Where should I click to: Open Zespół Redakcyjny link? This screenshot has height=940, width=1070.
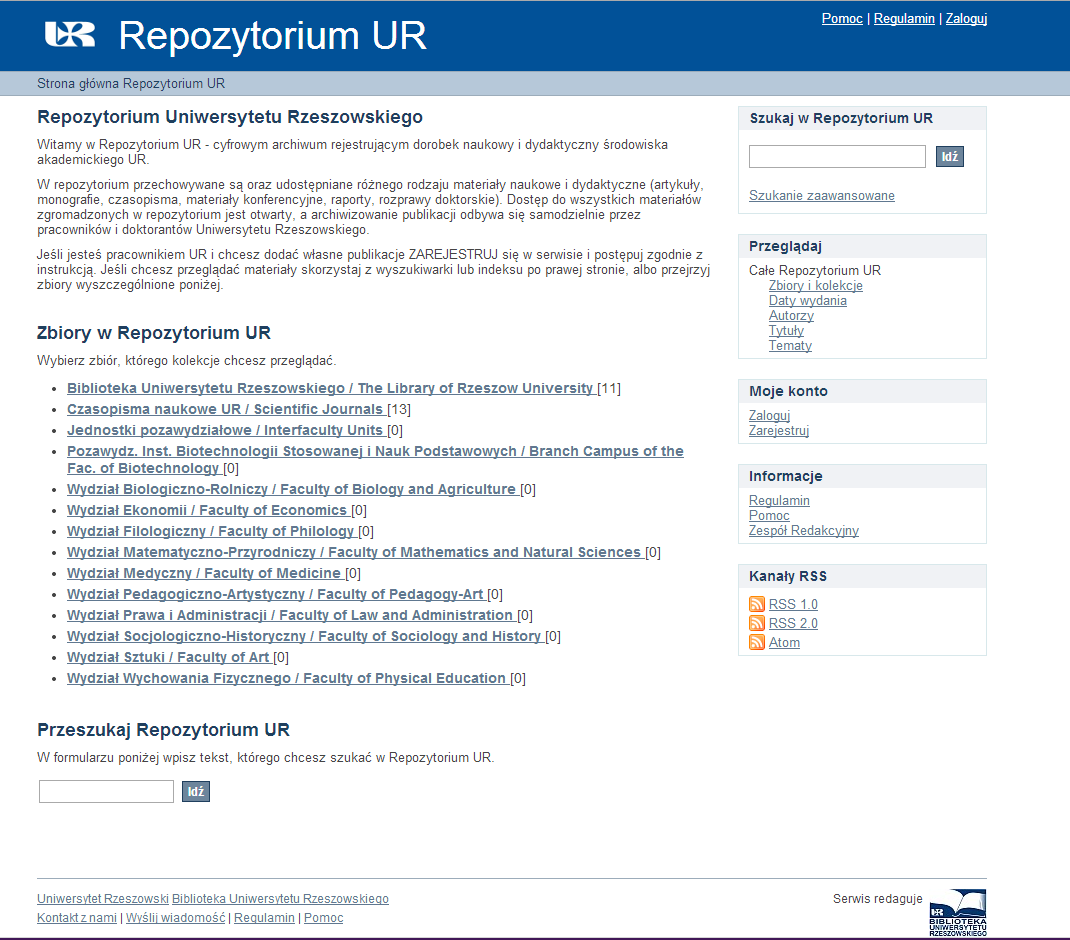click(x=803, y=530)
